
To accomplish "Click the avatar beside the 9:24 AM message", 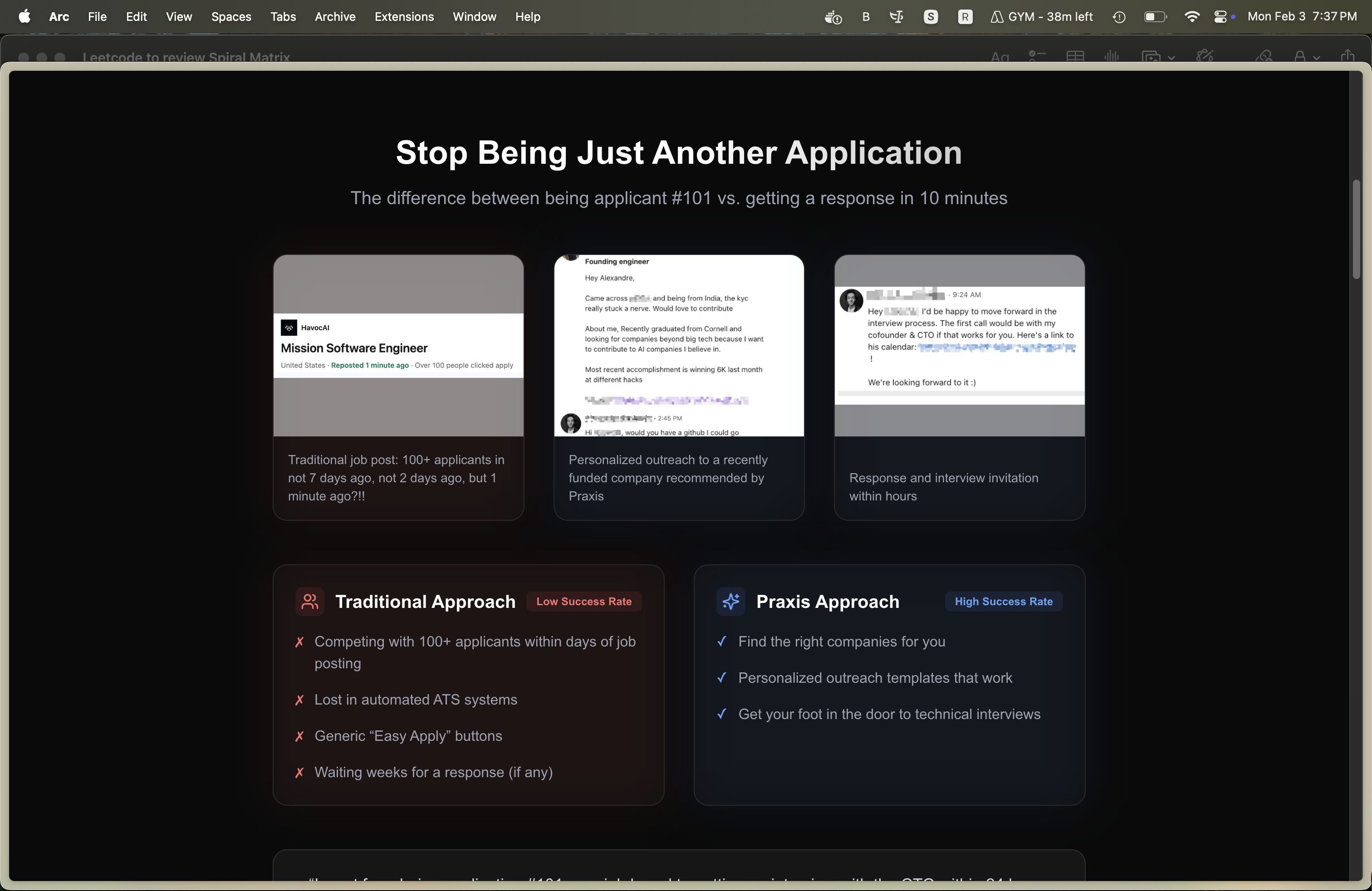I will [851, 300].
